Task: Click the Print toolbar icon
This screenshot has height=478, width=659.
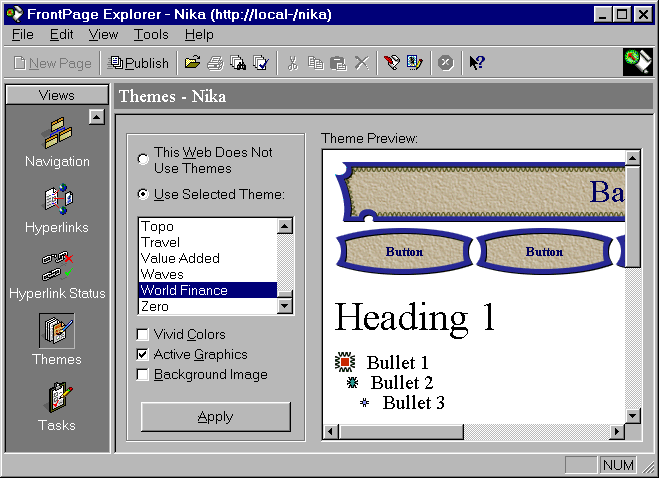Action: pos(216,63)
